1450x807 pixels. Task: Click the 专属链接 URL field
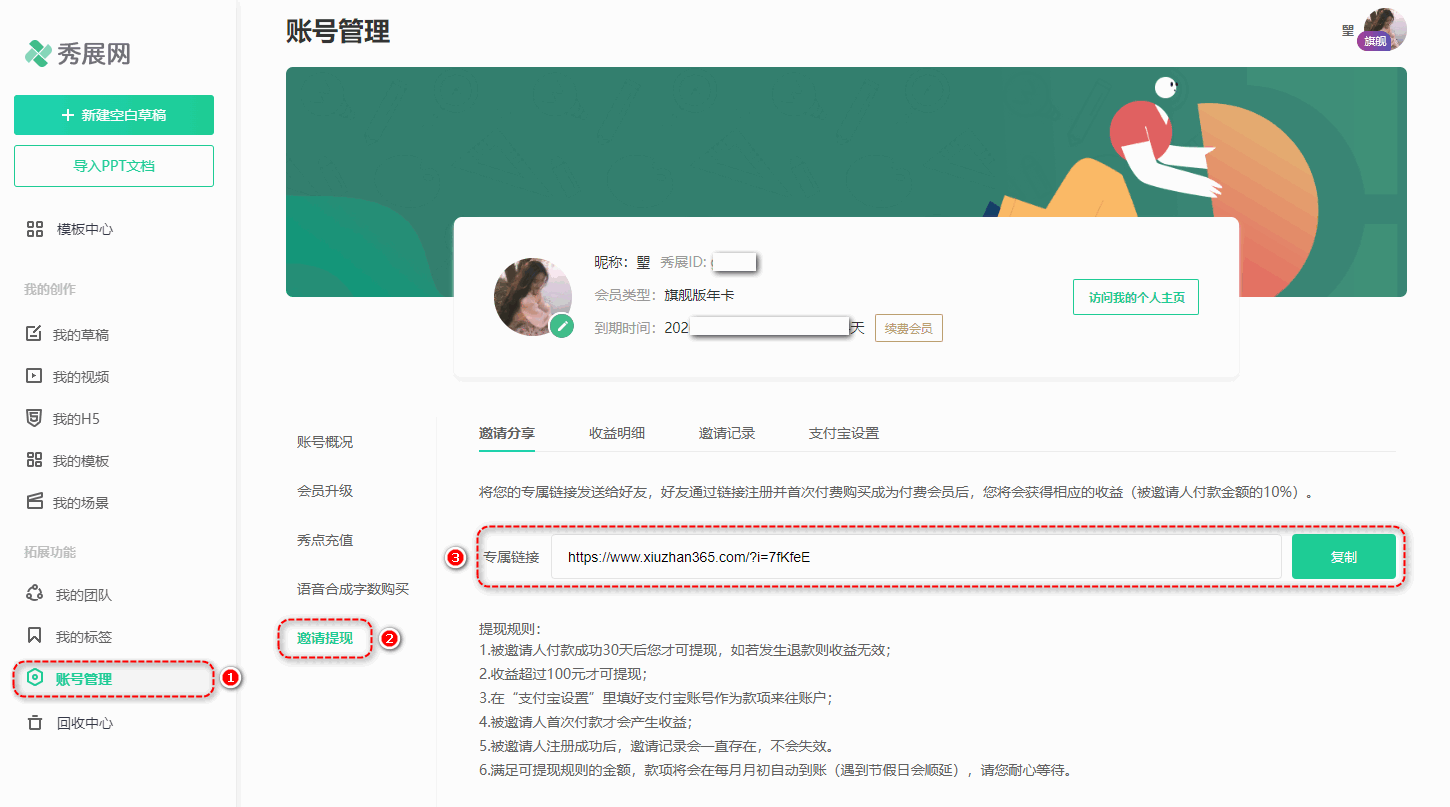coord(916,557)
